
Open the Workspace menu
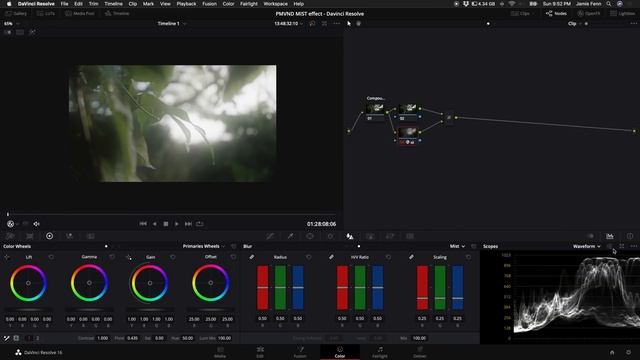[276, 4]
